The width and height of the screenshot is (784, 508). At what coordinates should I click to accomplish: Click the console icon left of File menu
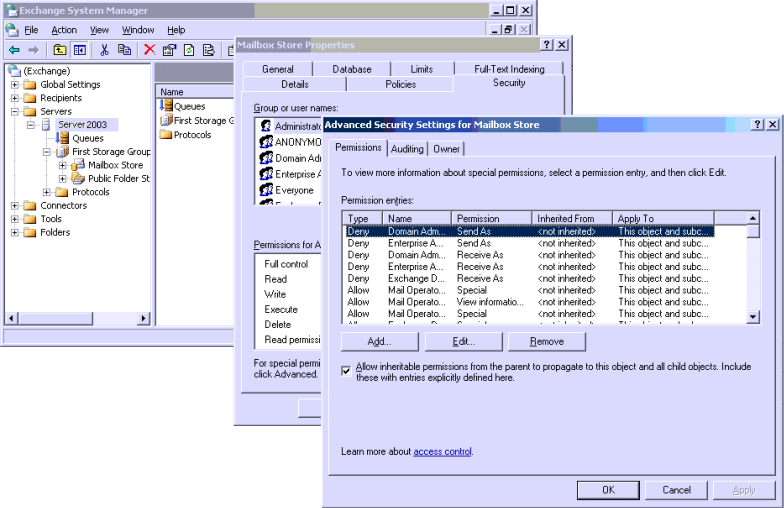tap(12, 30)
